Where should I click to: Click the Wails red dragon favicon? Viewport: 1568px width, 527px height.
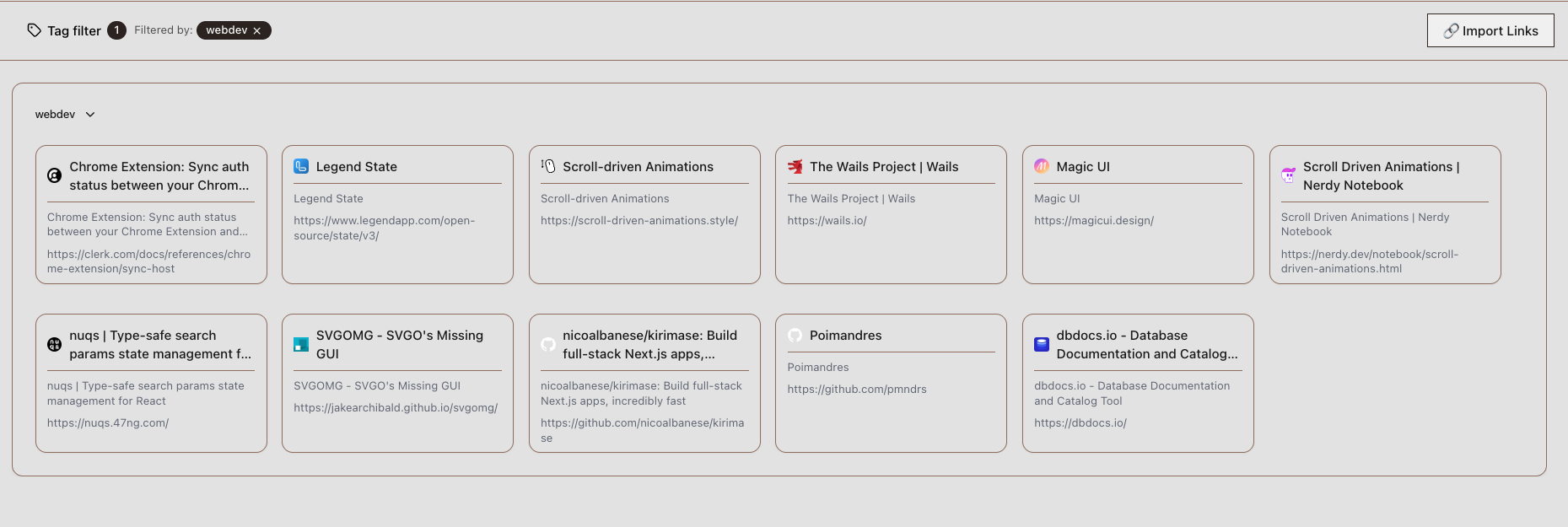[795, 166]
